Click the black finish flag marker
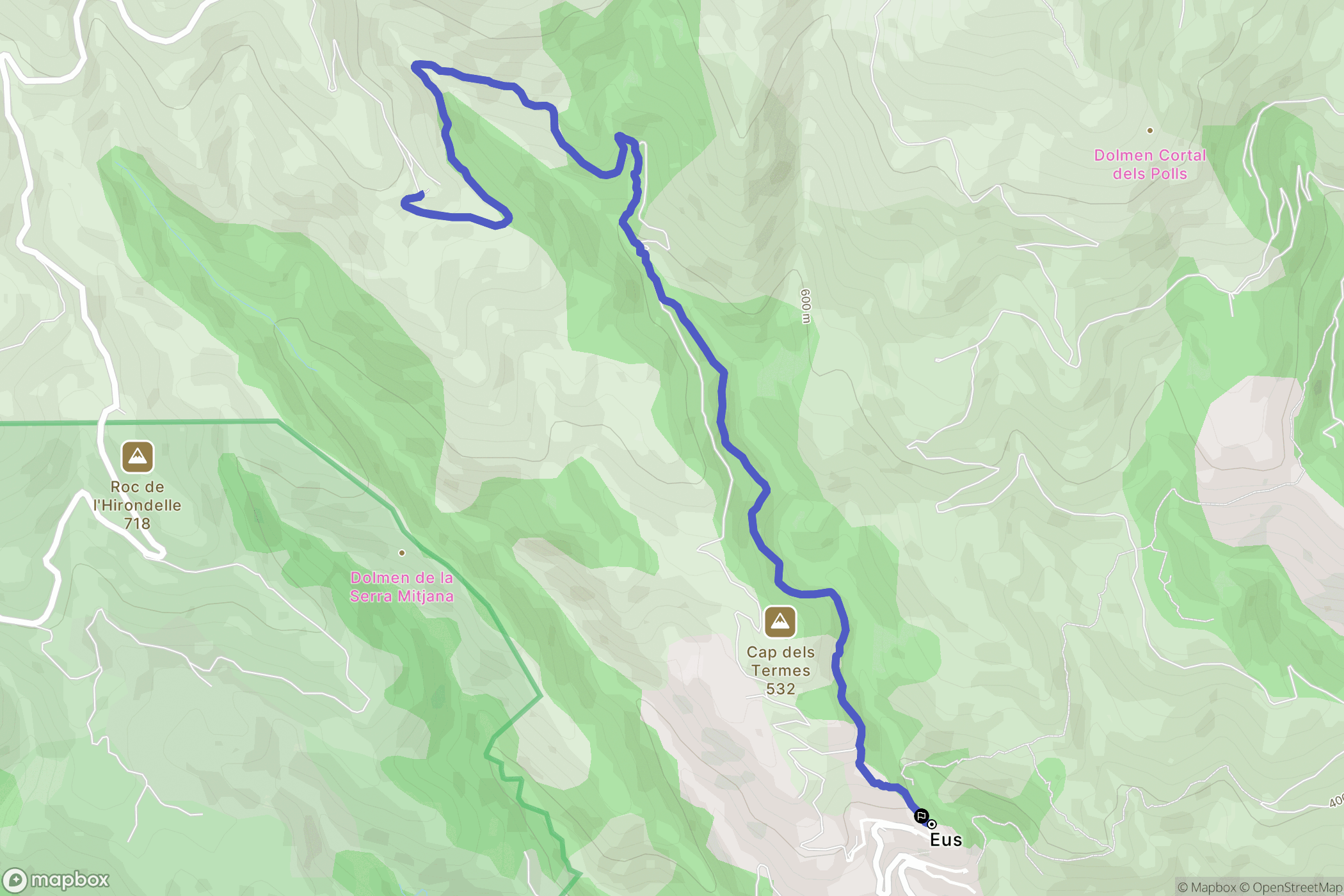 (921, 816)
